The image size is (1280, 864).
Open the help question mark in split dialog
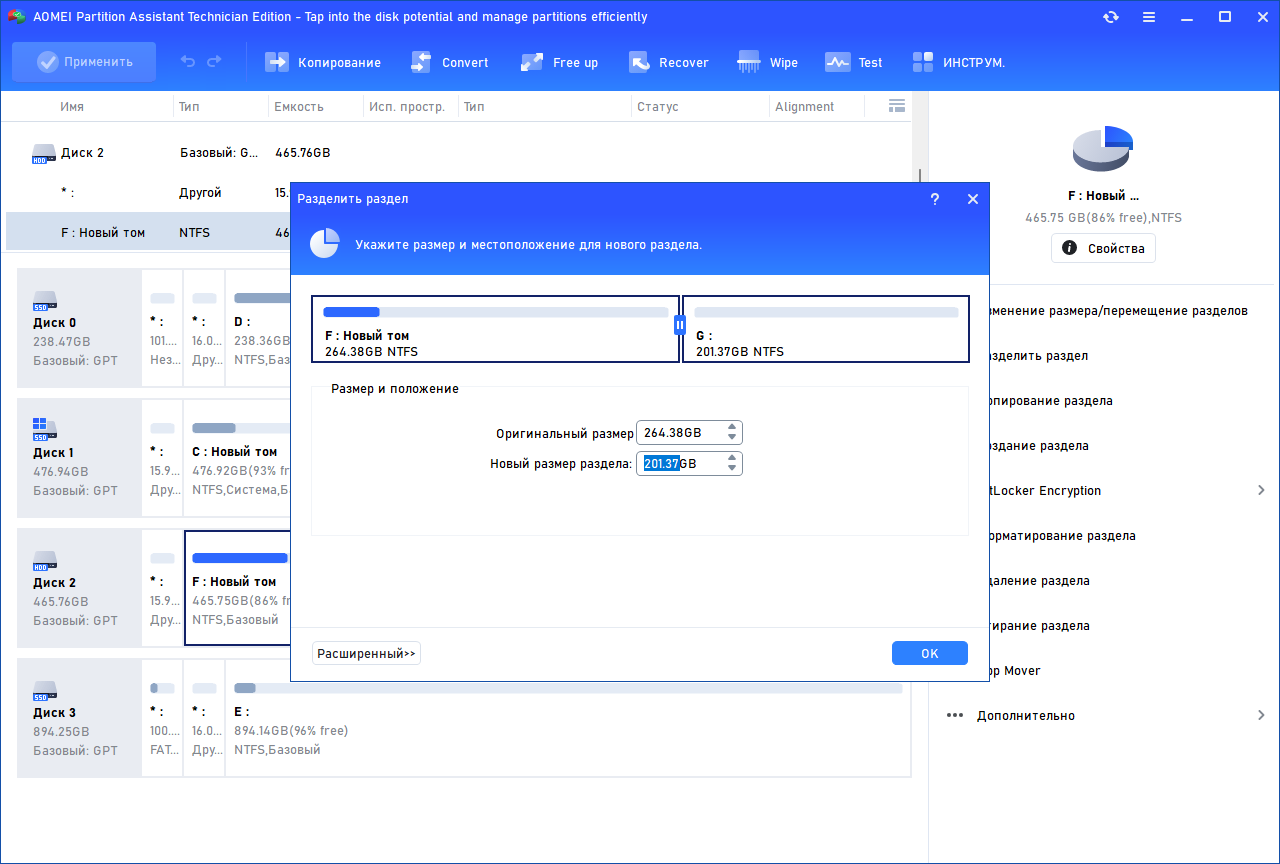click(x=935, y=199)
